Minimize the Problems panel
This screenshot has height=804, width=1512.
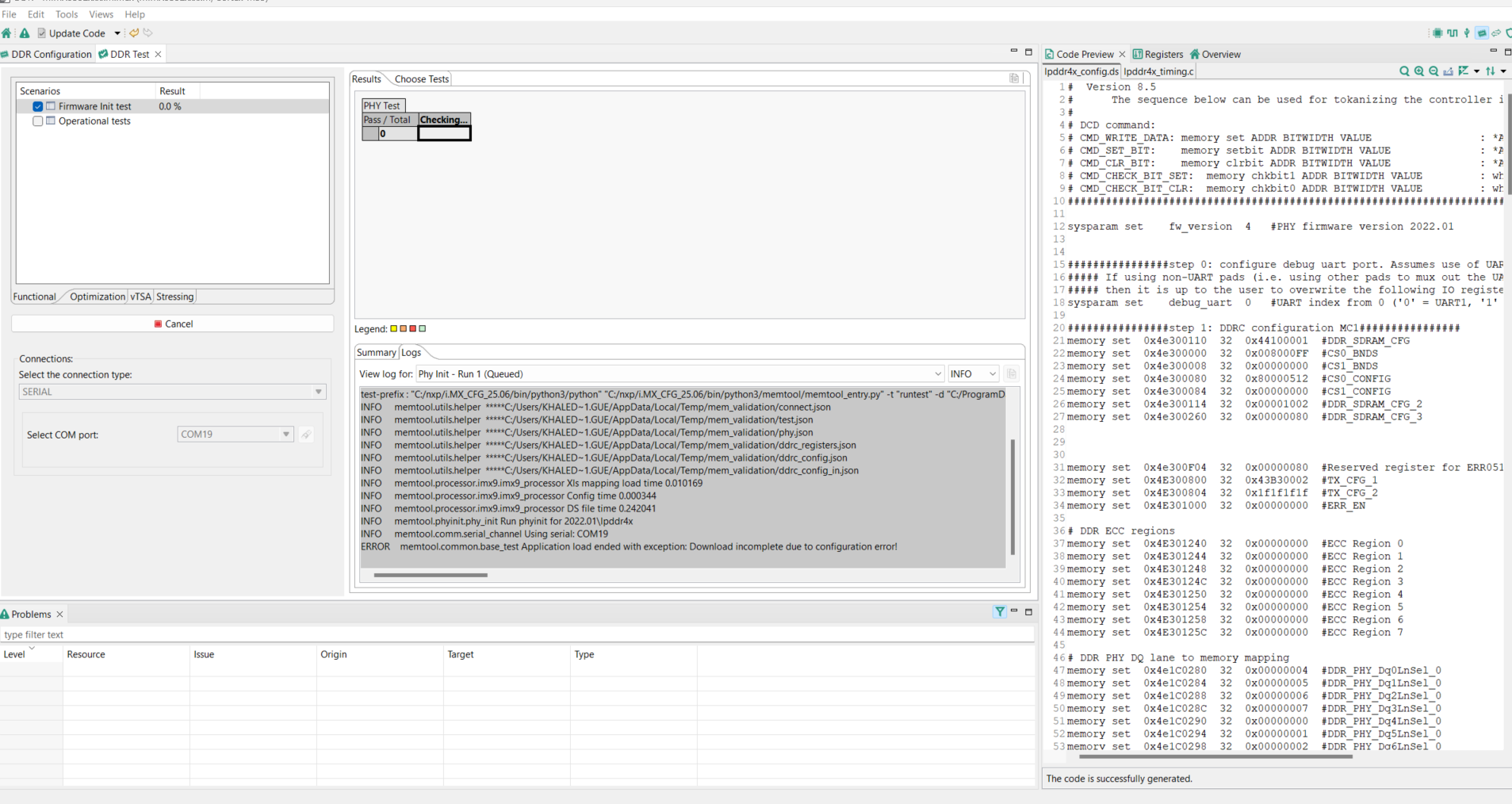tap(1014, 611)
